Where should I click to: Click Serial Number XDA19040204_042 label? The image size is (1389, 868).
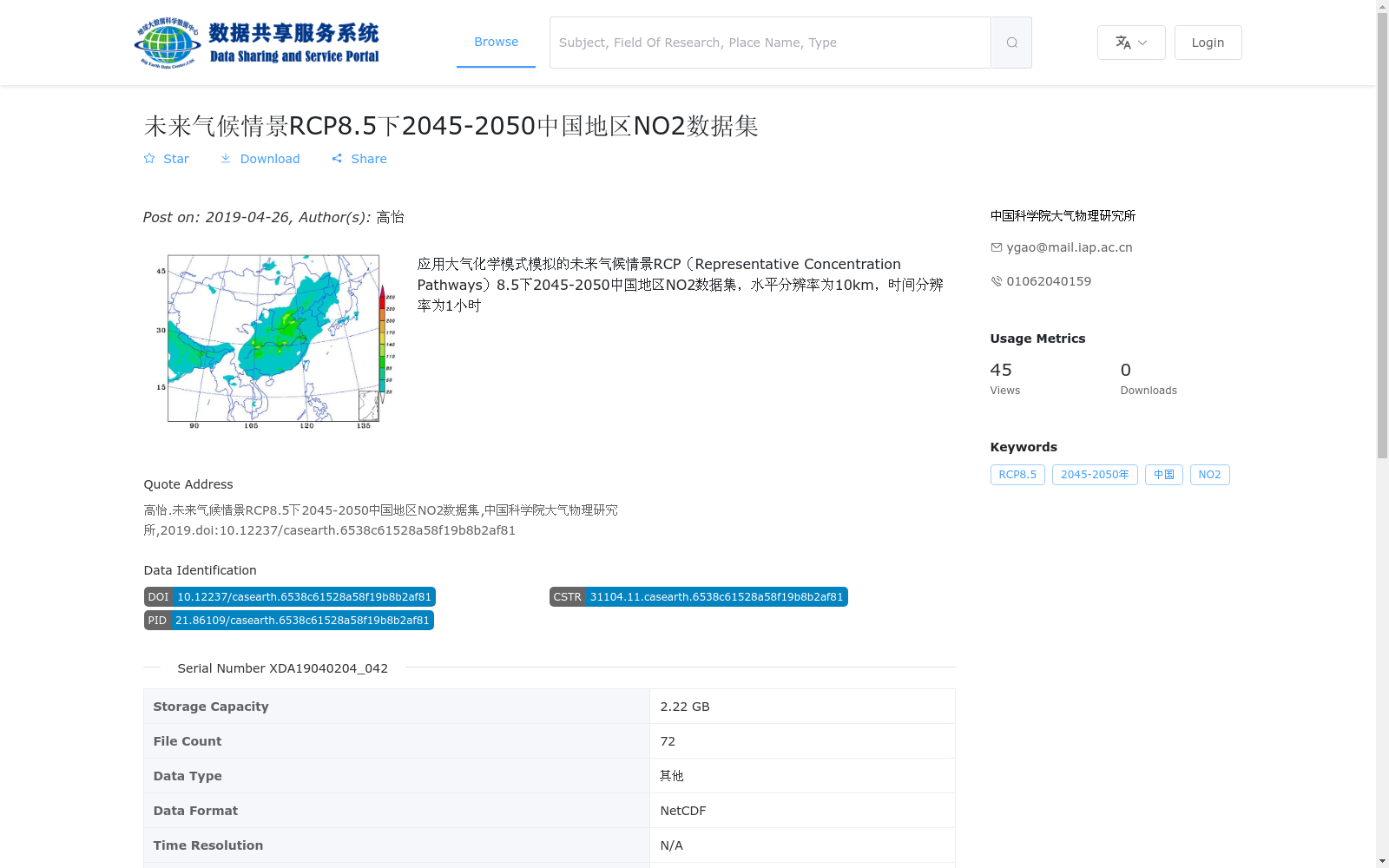282,668
